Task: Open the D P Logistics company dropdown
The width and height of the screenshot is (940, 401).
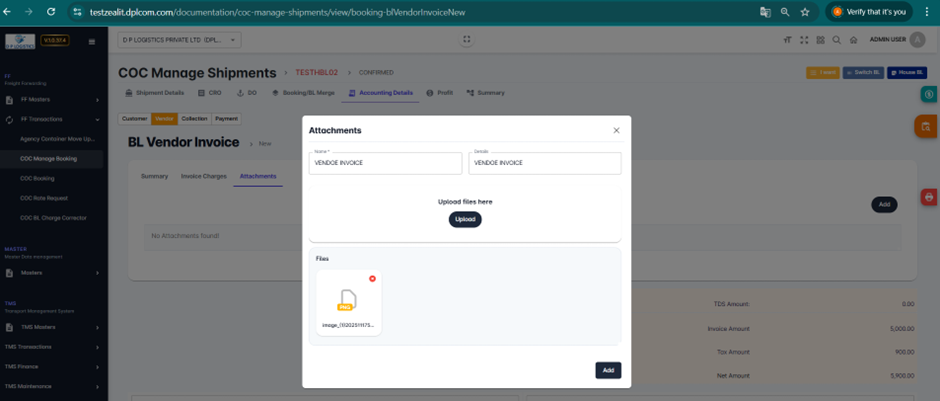Action: point(179,40)
